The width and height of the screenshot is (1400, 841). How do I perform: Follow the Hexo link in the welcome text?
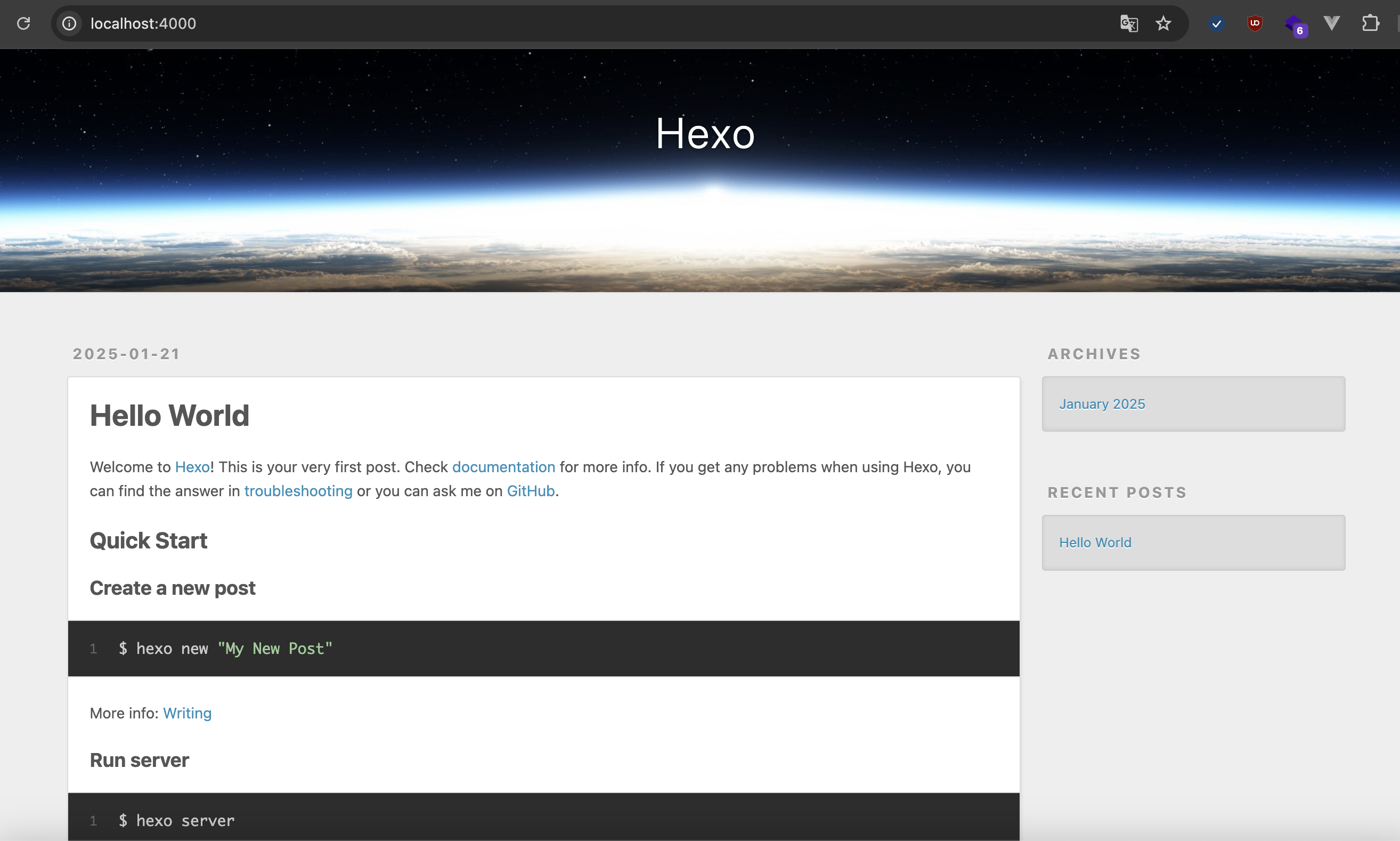192,467
